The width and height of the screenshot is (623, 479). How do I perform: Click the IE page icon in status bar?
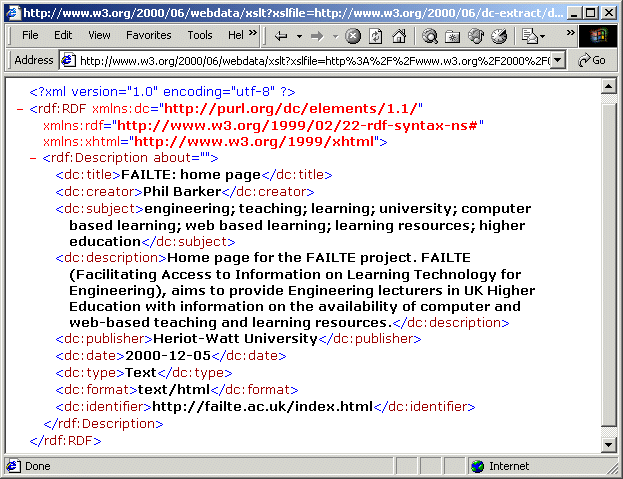click(13, 466)
